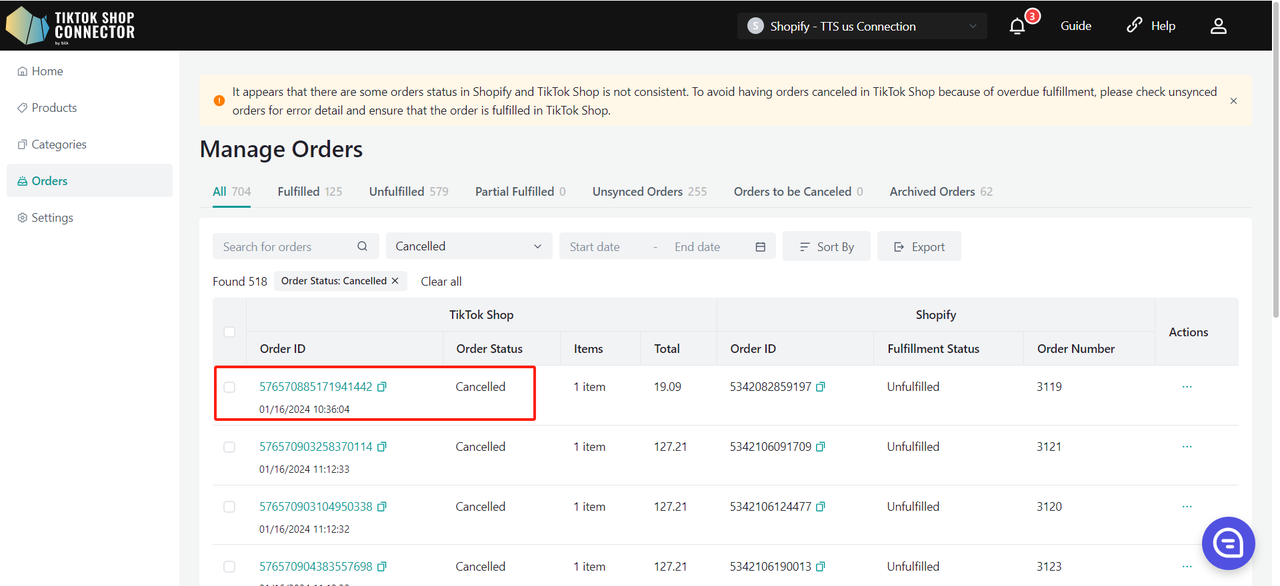Switch to the Unfulfilled tab
1280x586 pixels.
(x=409, y=192)
